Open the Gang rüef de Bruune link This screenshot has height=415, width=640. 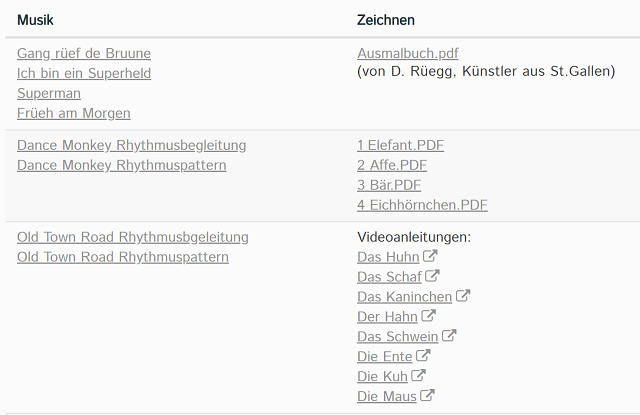(x=84, y=53)
